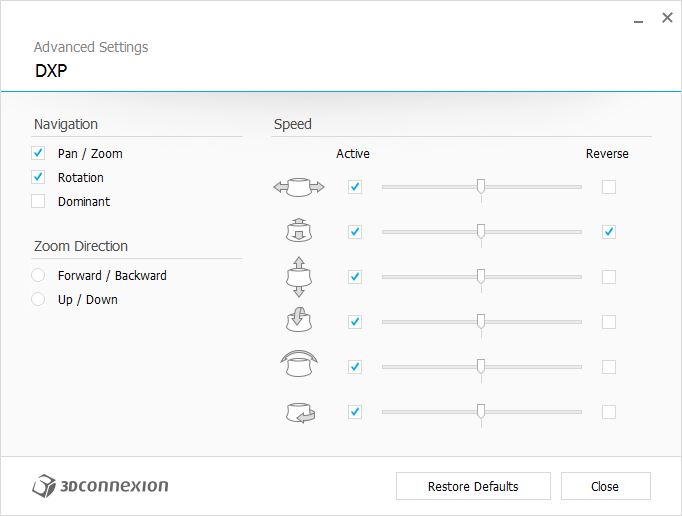Enable the Dominant checkbox
The width and height of the screenshot is (682, 516).
[38, 201]
